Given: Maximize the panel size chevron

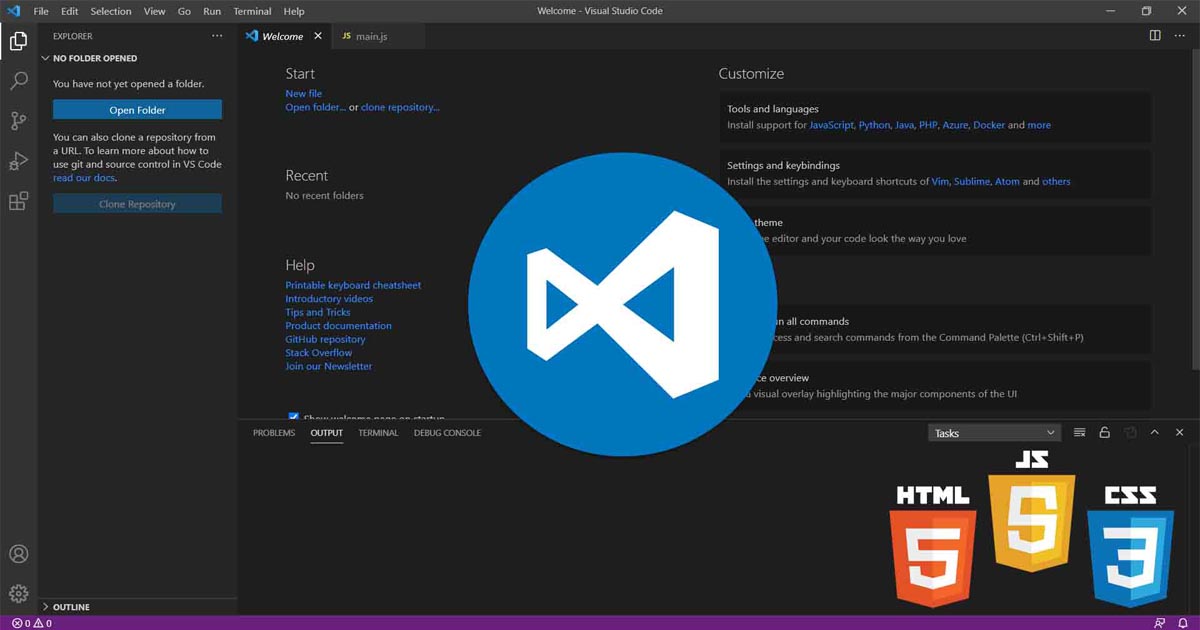Looking at the screenshot, I should (x=1155, y=433).
